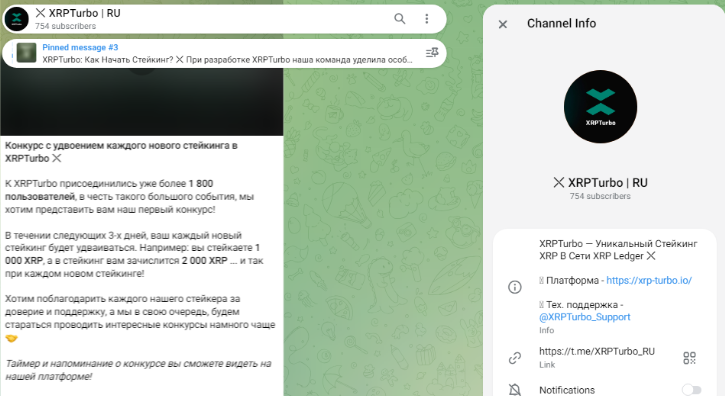This screenshot has height=396, width=725.
Task: Click the 754 subscribers text in chat header
Action: pyautogui.click(x=65, y=26)
